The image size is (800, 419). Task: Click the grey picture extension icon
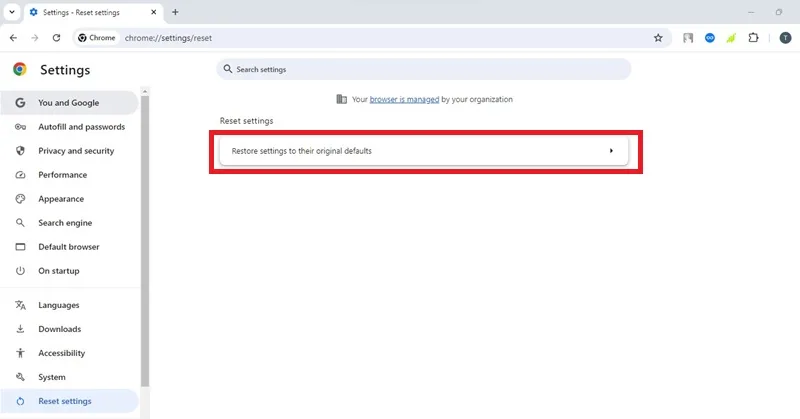click(x=688, y=38)
